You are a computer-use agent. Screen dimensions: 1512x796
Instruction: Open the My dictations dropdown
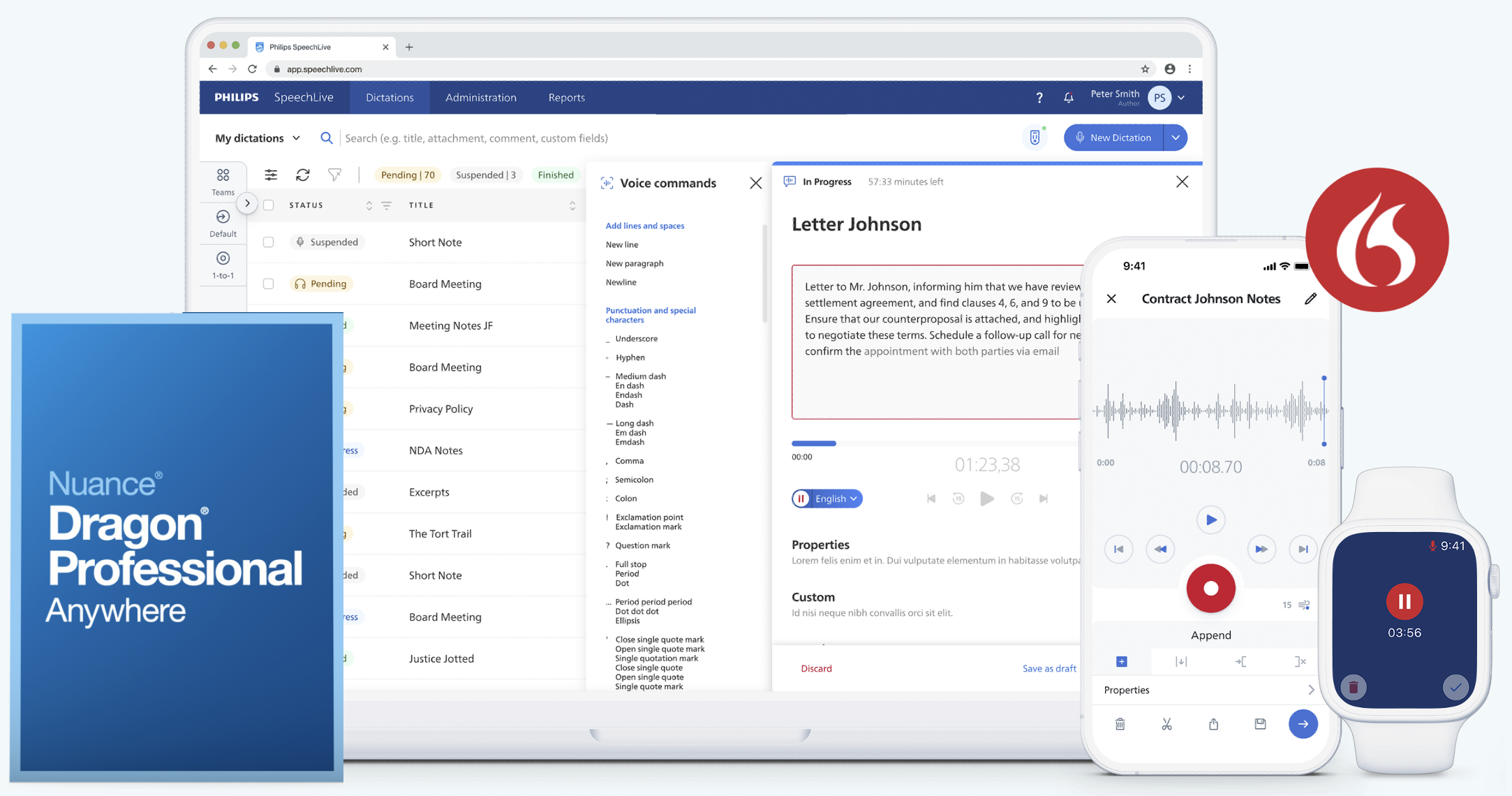(258, 138)
